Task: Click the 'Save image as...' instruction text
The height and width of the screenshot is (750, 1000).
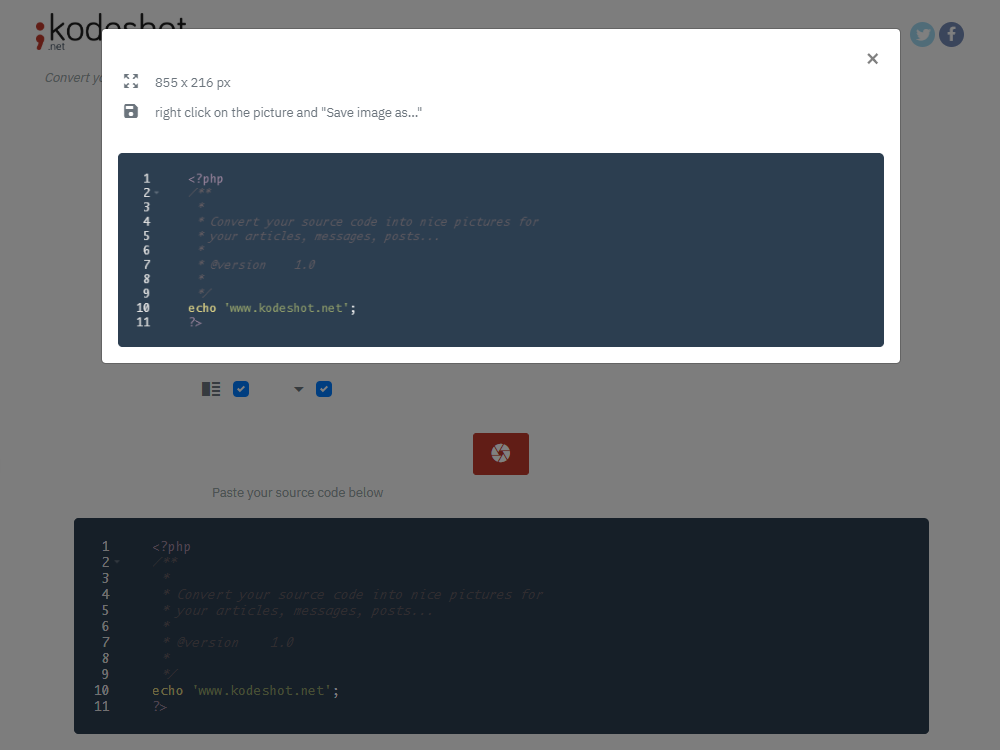Action: pyautogui.click(x=288, y=112)
